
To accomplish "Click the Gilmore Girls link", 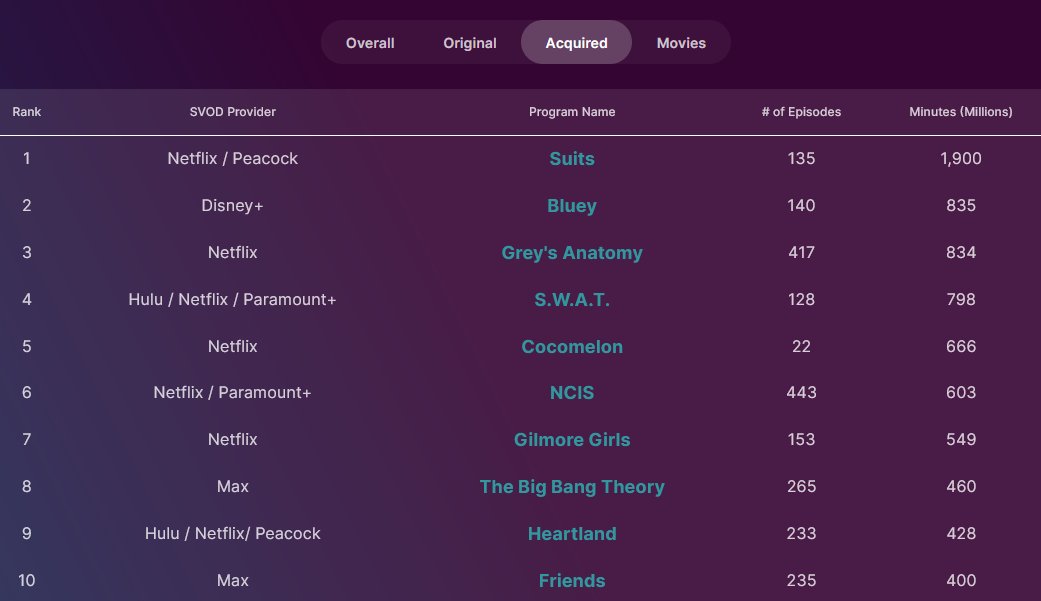I will click(x=572, y=440).
